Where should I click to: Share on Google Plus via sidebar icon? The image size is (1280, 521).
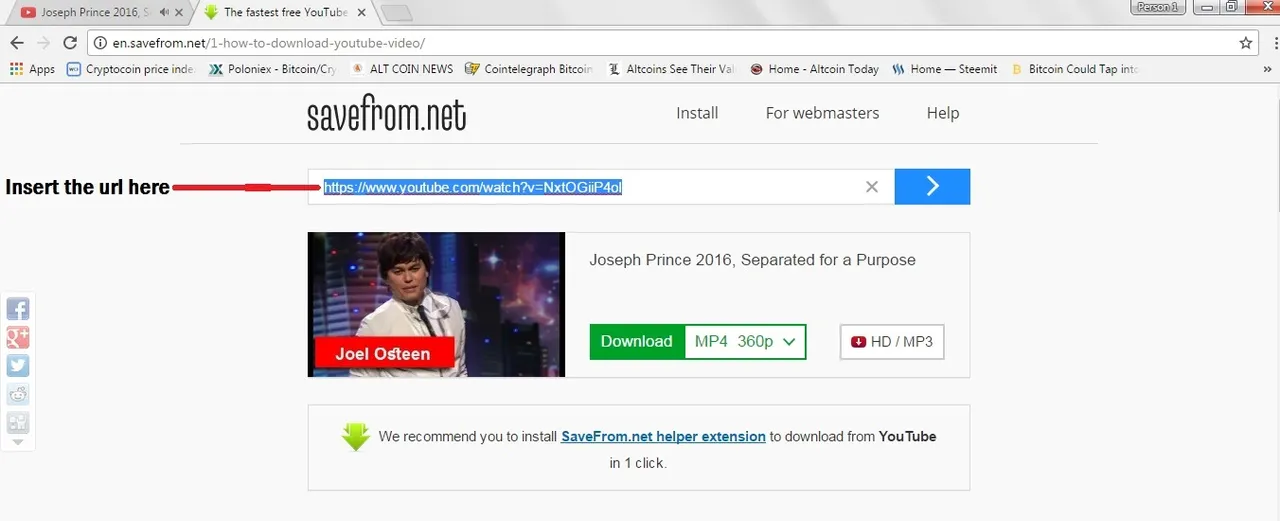tap(18, 337)
